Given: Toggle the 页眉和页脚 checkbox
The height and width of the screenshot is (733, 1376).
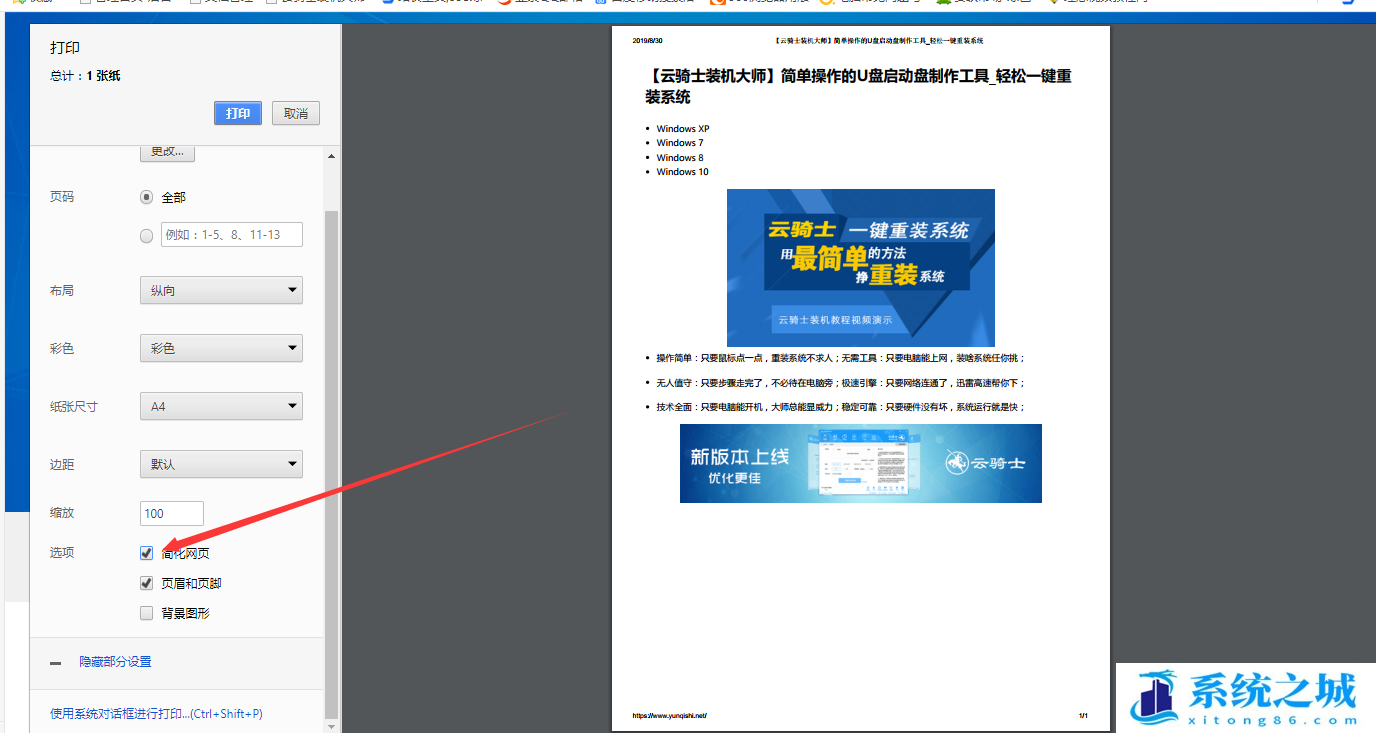Looking at the screenshot, I should click(147, 583).
